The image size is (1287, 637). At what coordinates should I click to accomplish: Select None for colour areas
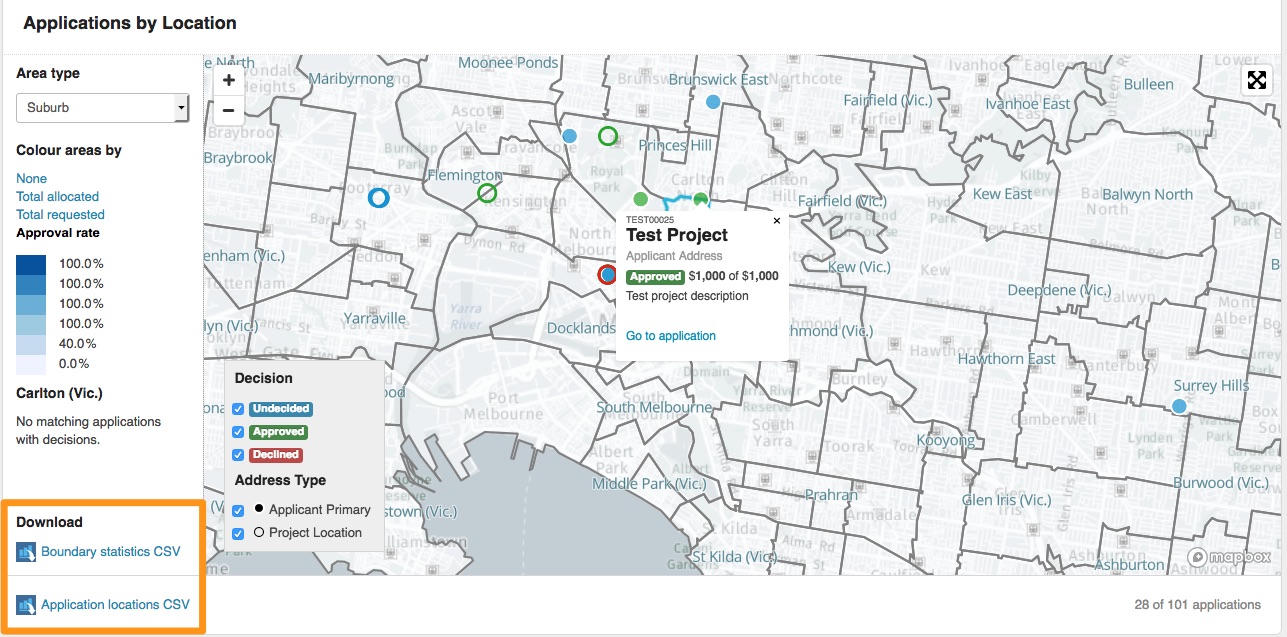pos(31,179)
